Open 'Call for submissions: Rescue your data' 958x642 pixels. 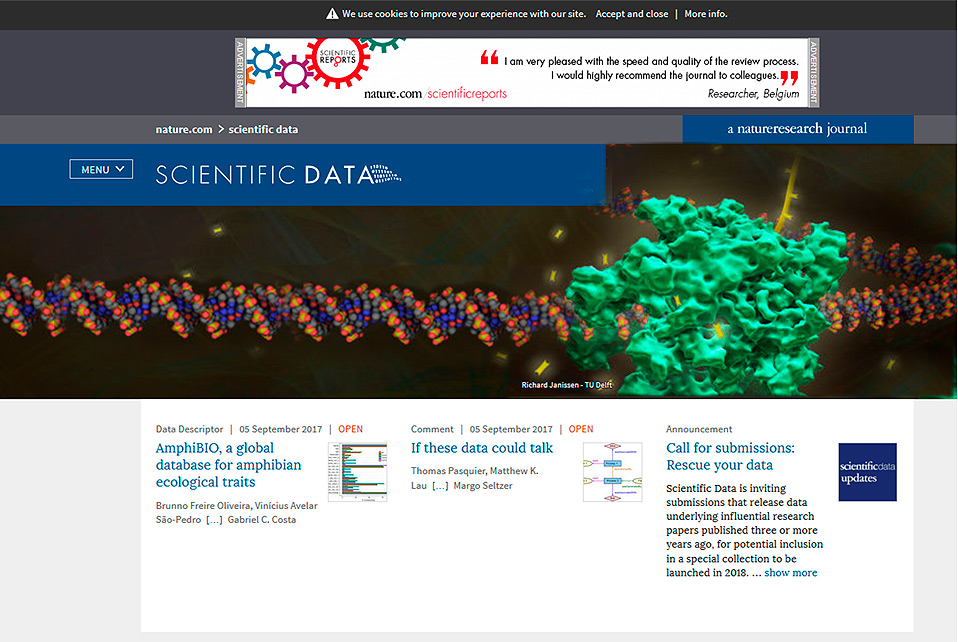click(x=730, y=456)
